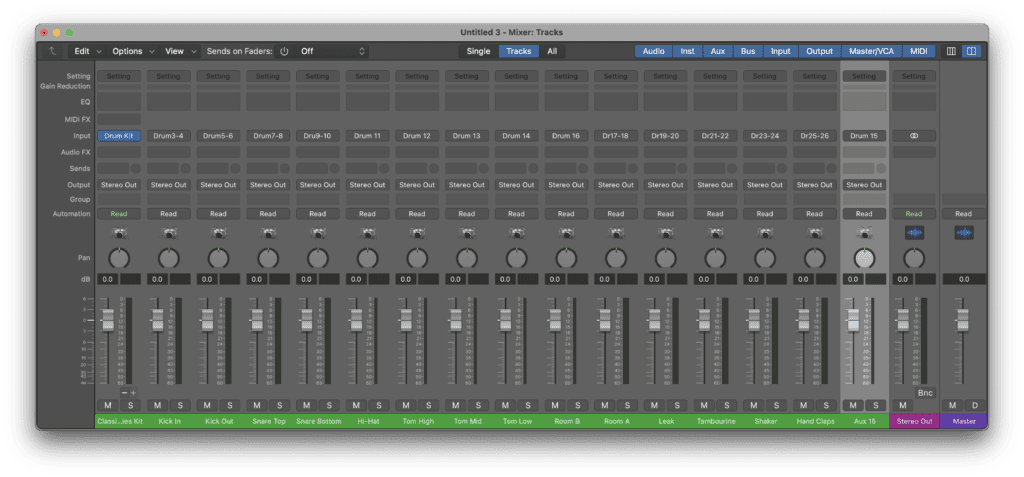The height and width of the screenshot is (477, 1024).
Task: Click the drum icon on Hi-Hat channel
Action: [x=367, y=233]
